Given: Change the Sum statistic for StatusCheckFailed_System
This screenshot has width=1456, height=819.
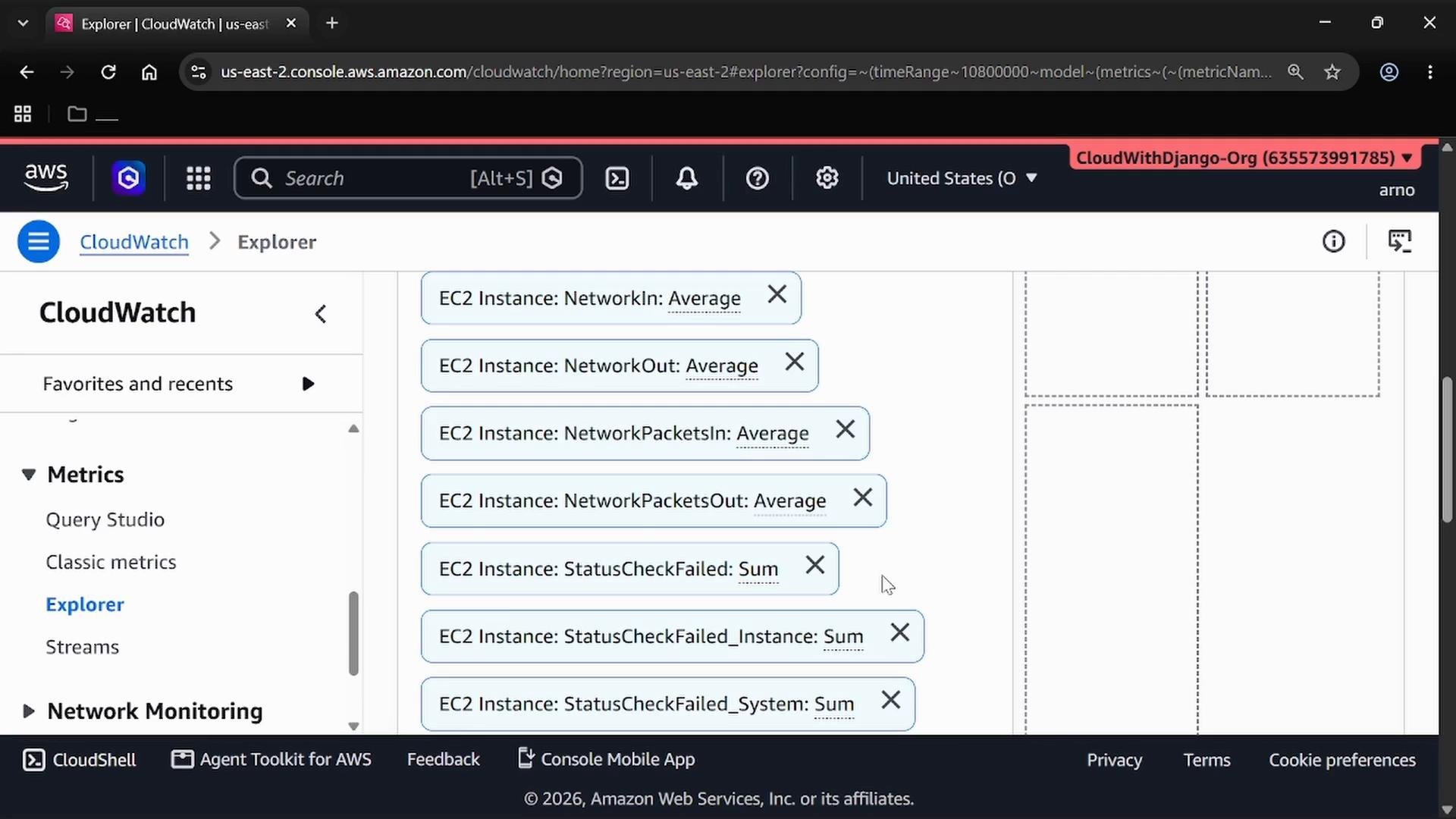Looking at the screenshot, I should [x=834, y=704].
